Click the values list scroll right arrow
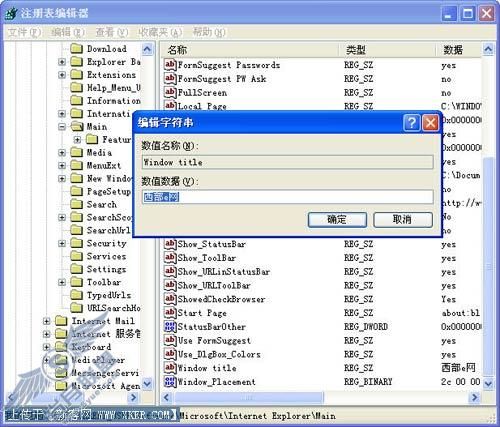The width and height of the screenshot is (500, 427). [474, 397]
